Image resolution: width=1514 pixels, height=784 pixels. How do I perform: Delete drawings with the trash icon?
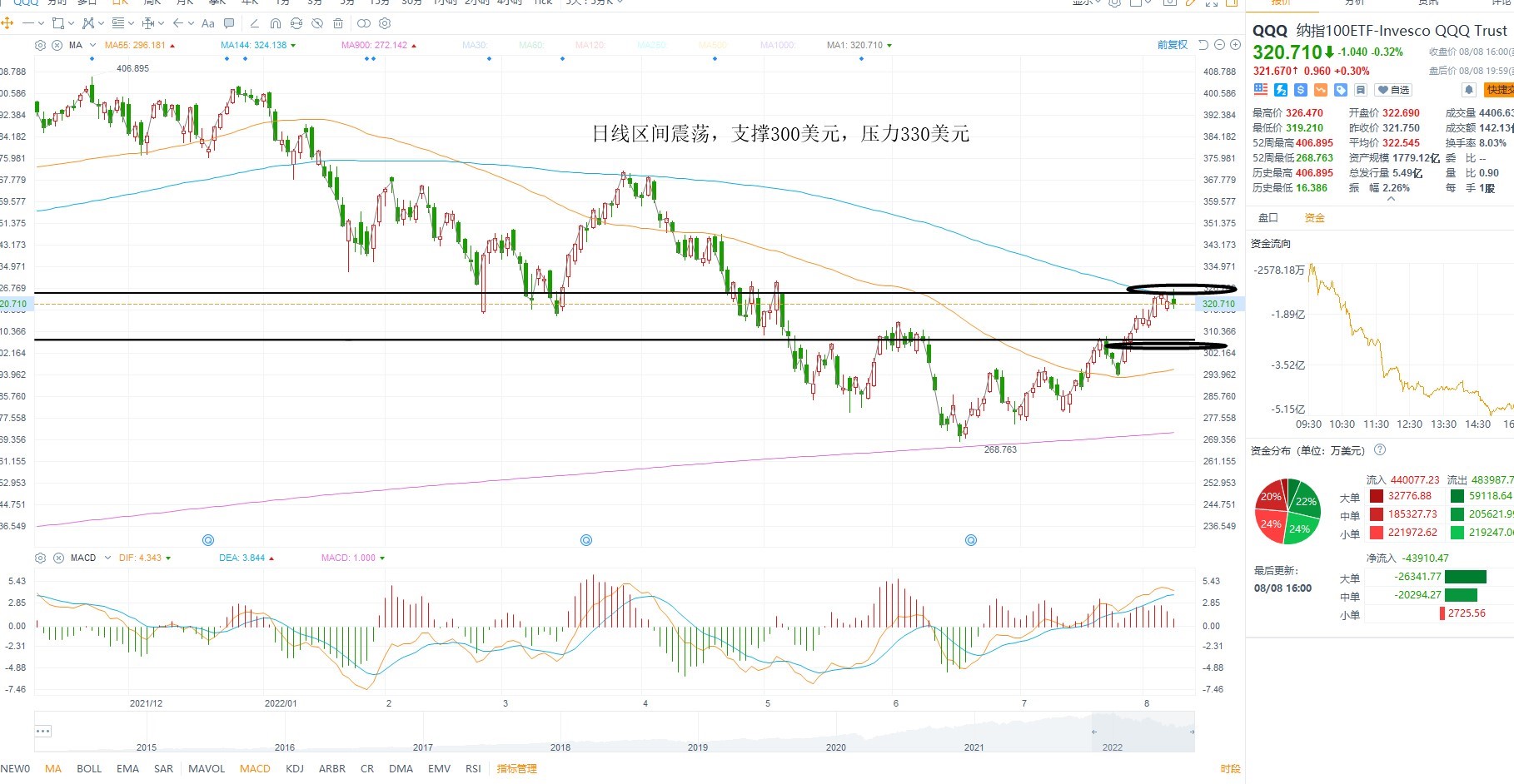tap(338, 23)
